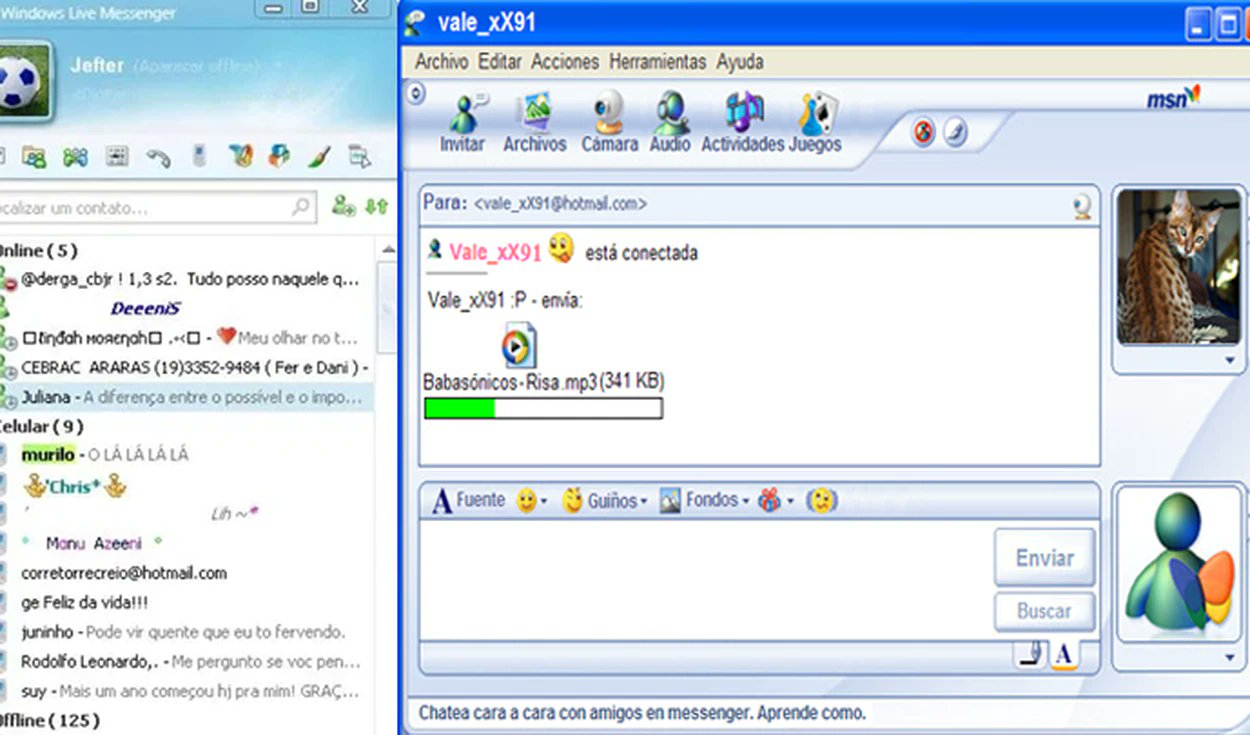Open the Fuente font settings
Image resolution: width=1250 pixels, height=735 pixels.
click(x=468, y=500)
